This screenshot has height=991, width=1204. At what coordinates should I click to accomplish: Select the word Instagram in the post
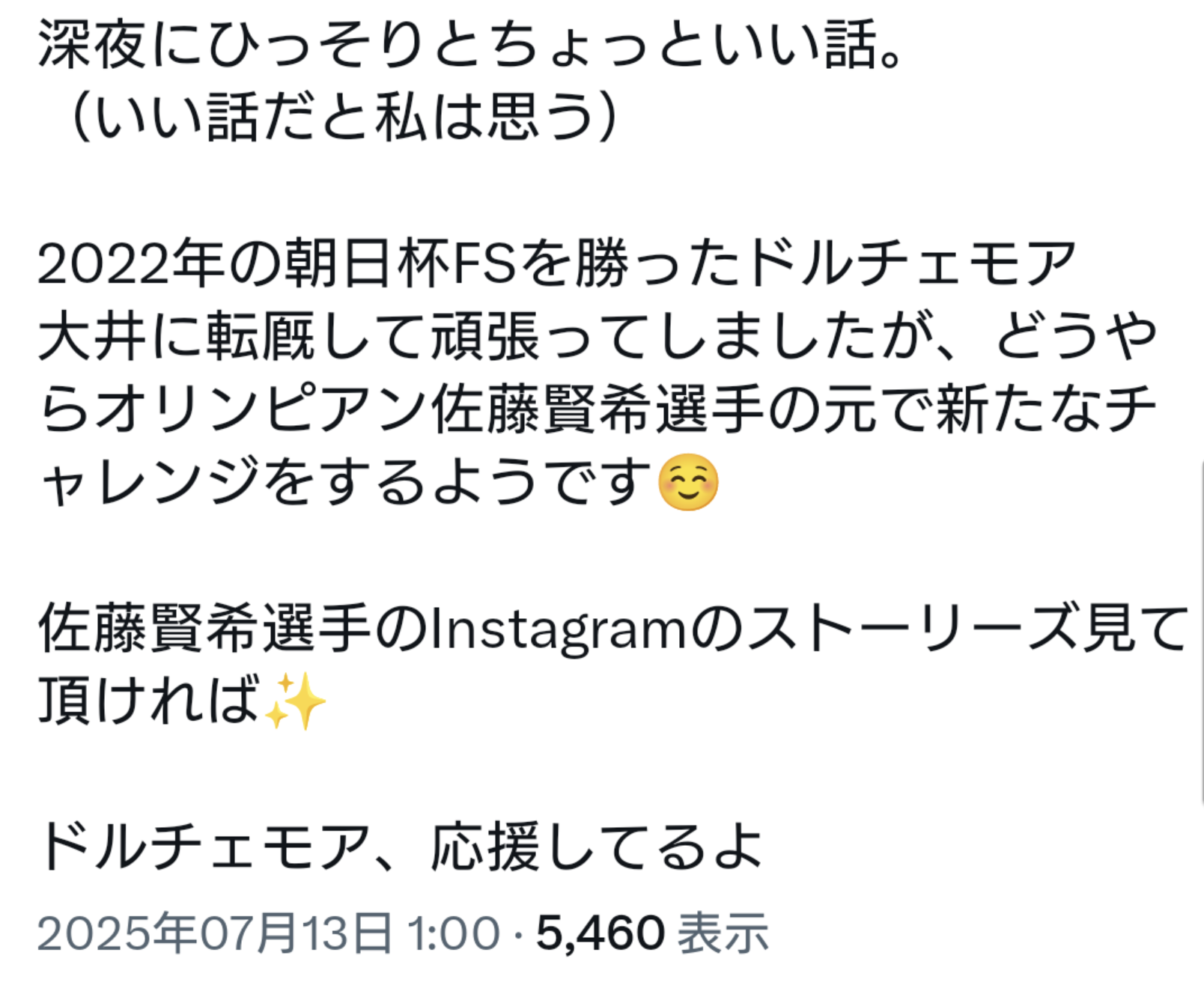tap(559, 630)
